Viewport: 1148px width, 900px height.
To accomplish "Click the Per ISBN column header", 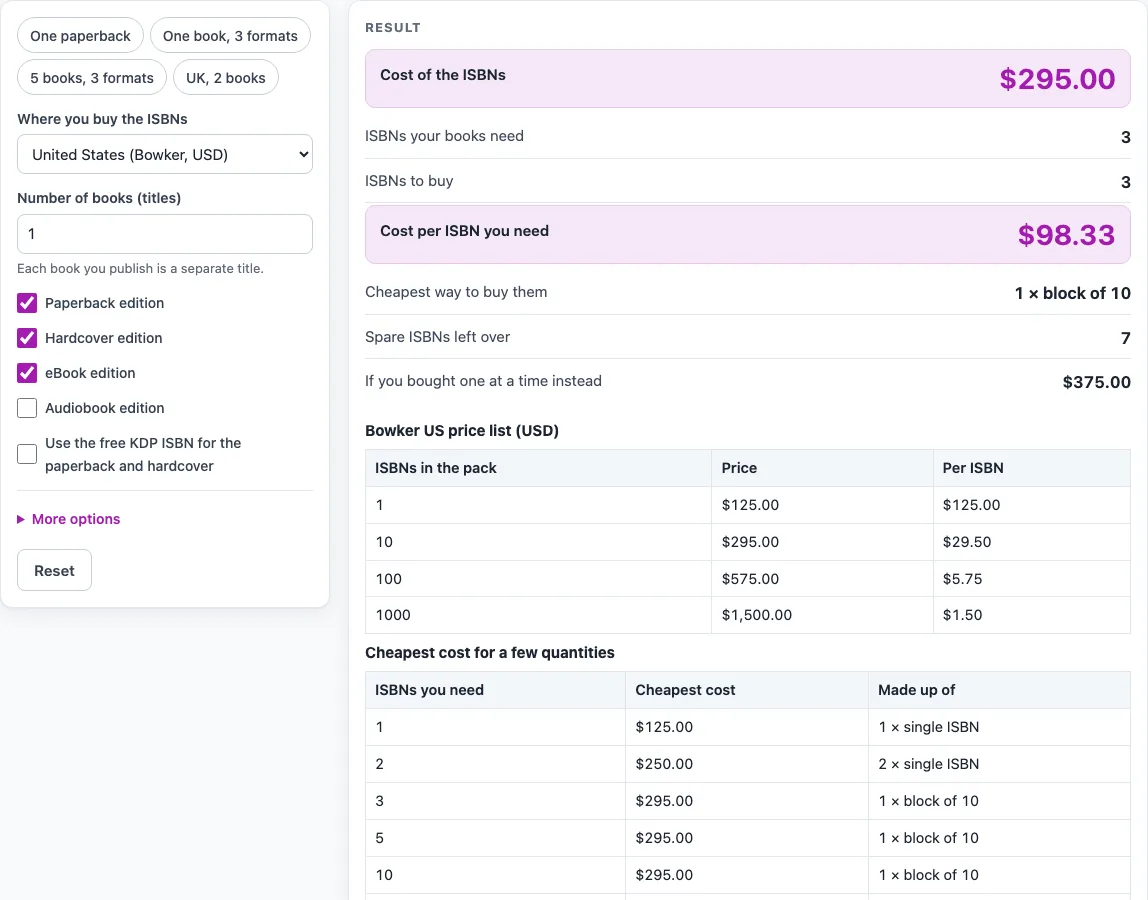I will pos(972,468).
